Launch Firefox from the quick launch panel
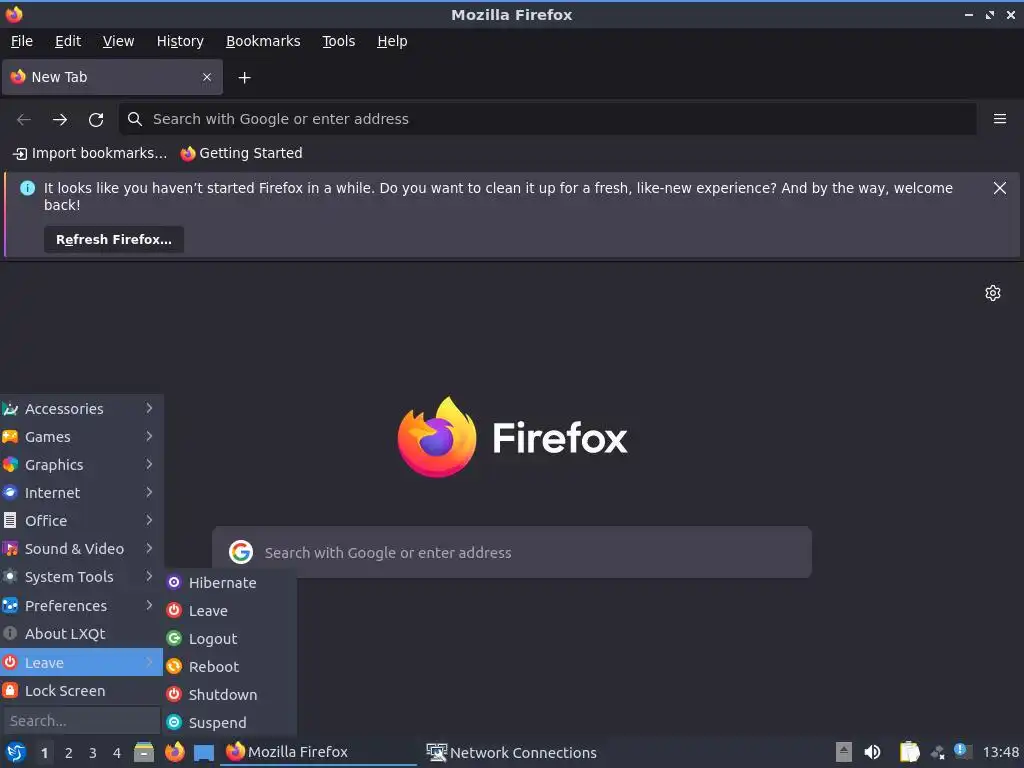The height and width of the screenshot is (768, 1024). pyautogui.click(x=174, y=752)
